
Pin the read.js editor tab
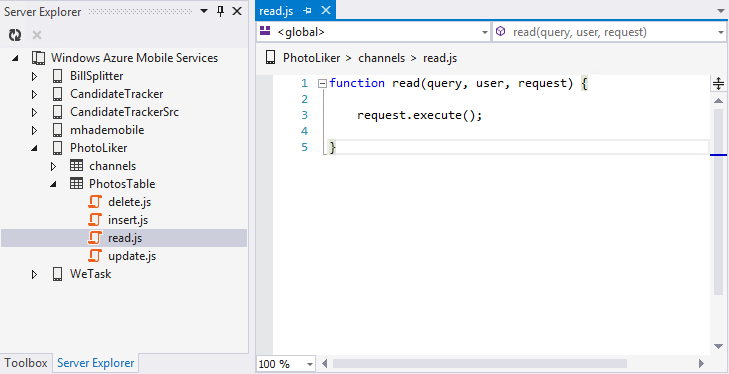click(x=307, y=11)
